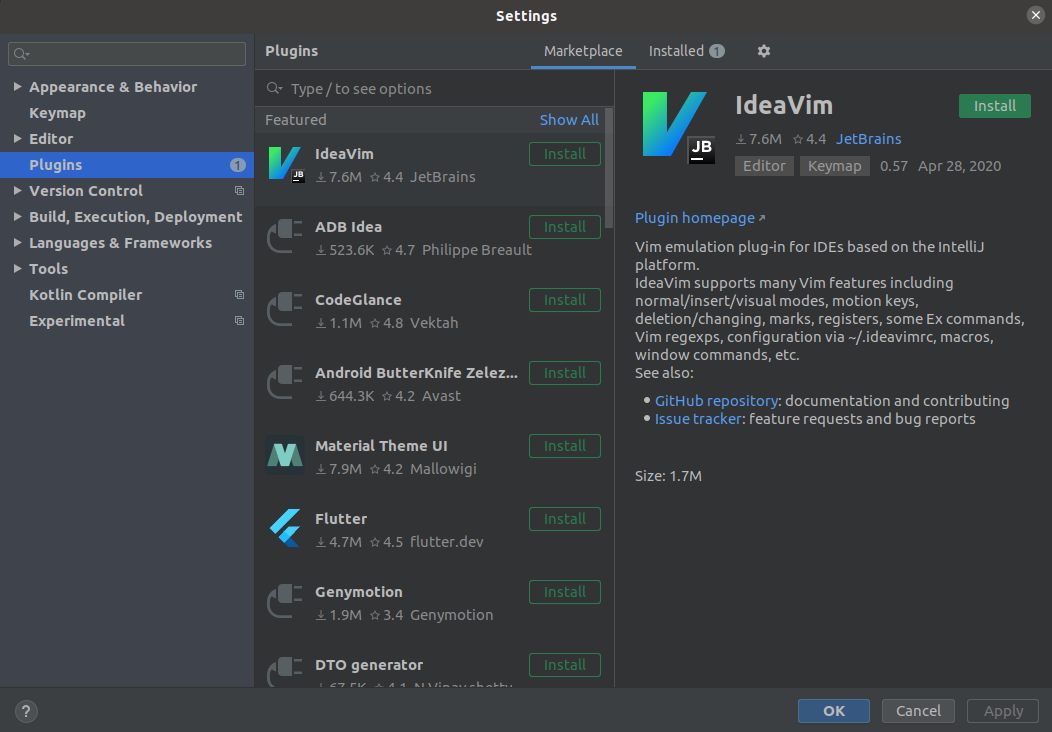Install the Material Theme UI plugin
The height and width of the screenshot is (732, 1052).
[x=565, y=446]
